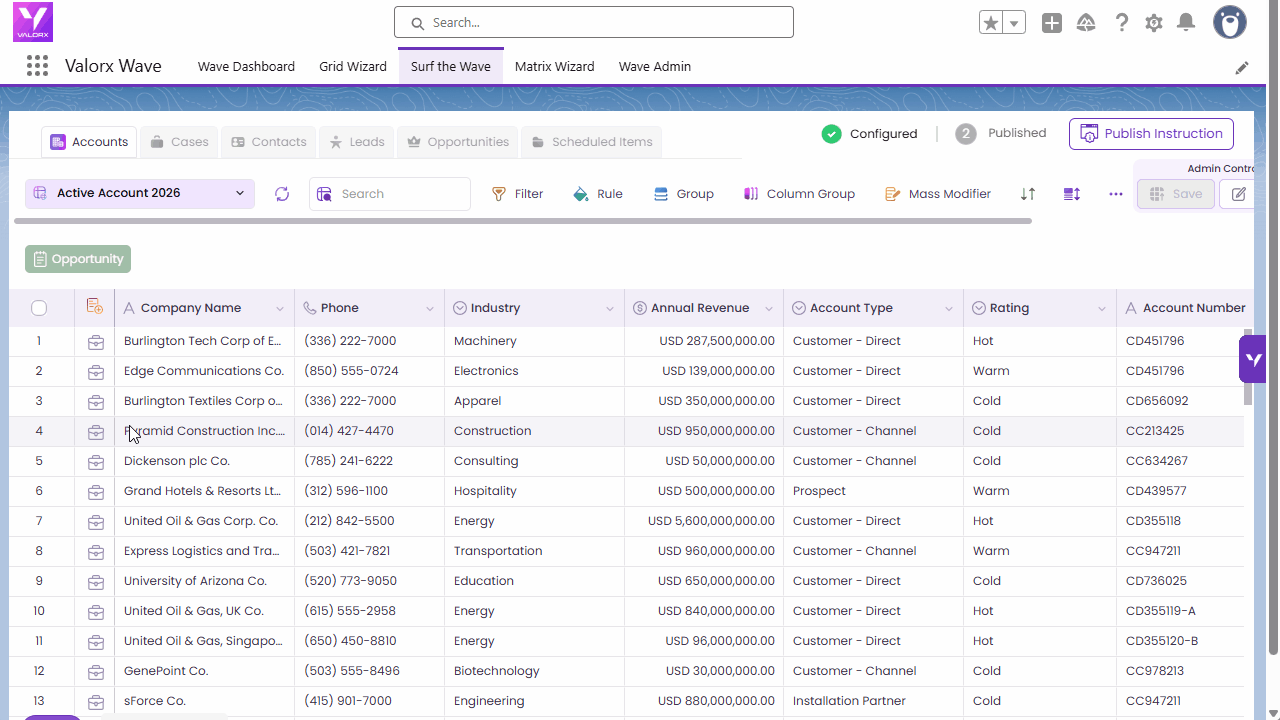Switch to the Matrix Wizard tab
The width and height of the screenshot is (1280, 720).
click(x=554, y=67)
